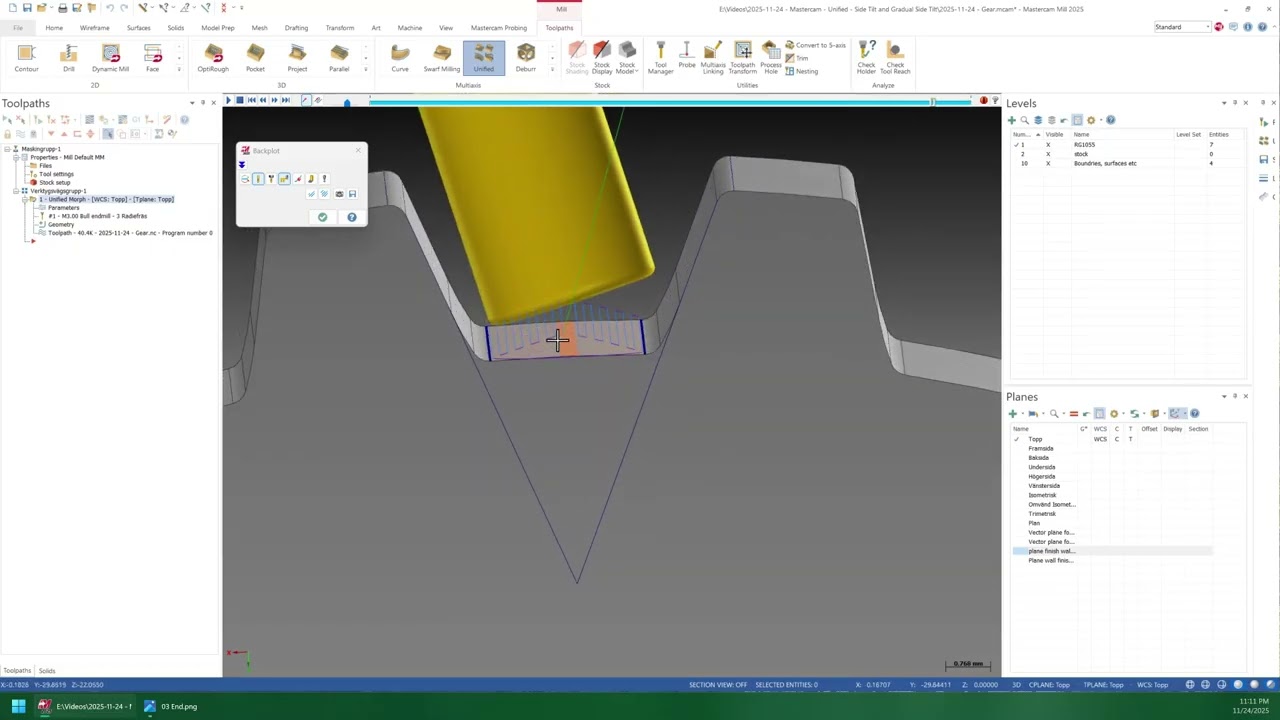This screenshot has height=720, width=1280.
Task: Click the backplot speed slider handle
Action: tap(347, 103)
